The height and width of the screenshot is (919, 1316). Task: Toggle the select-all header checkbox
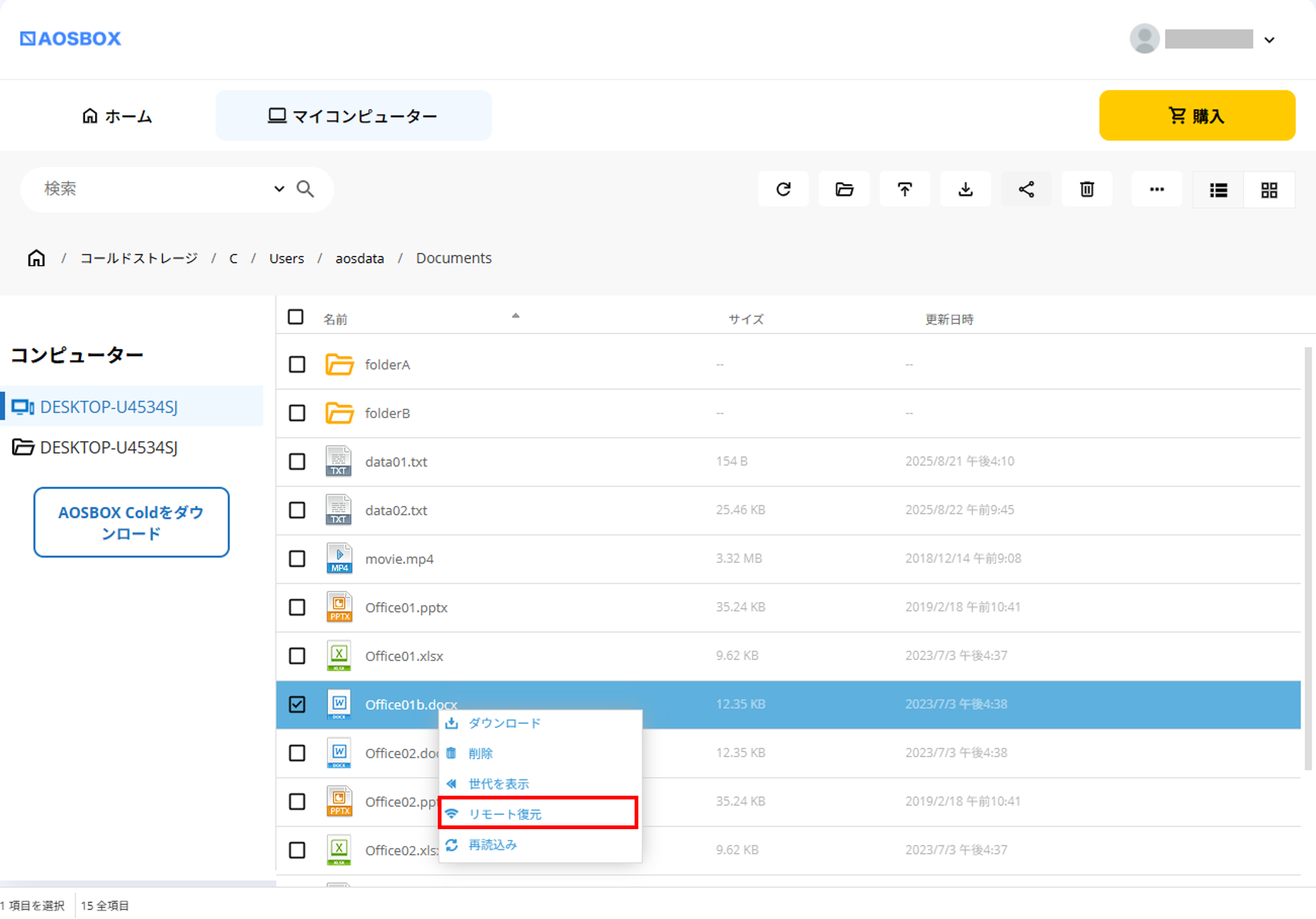[x=296, y=317]
